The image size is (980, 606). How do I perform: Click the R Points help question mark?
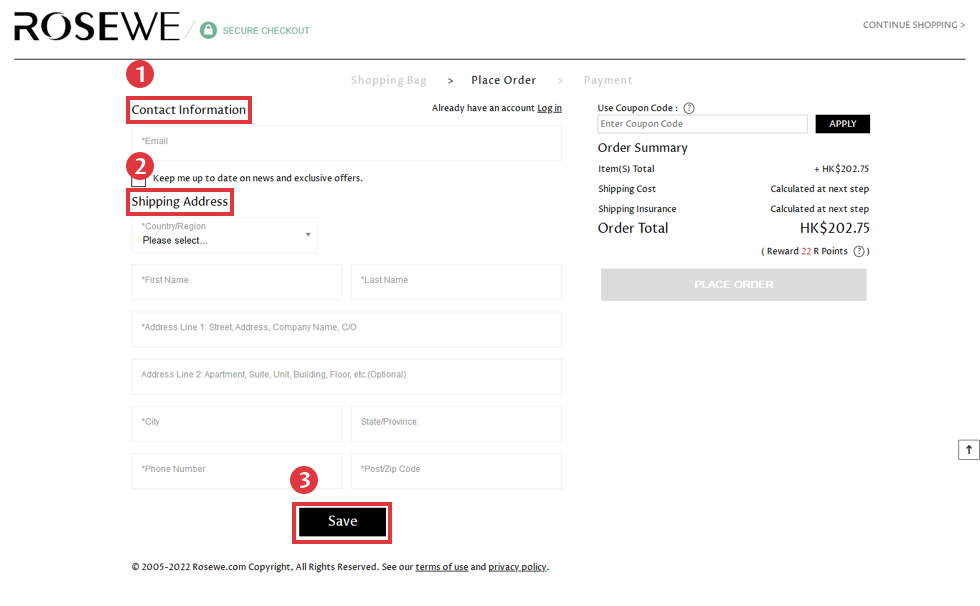(859, 251)
